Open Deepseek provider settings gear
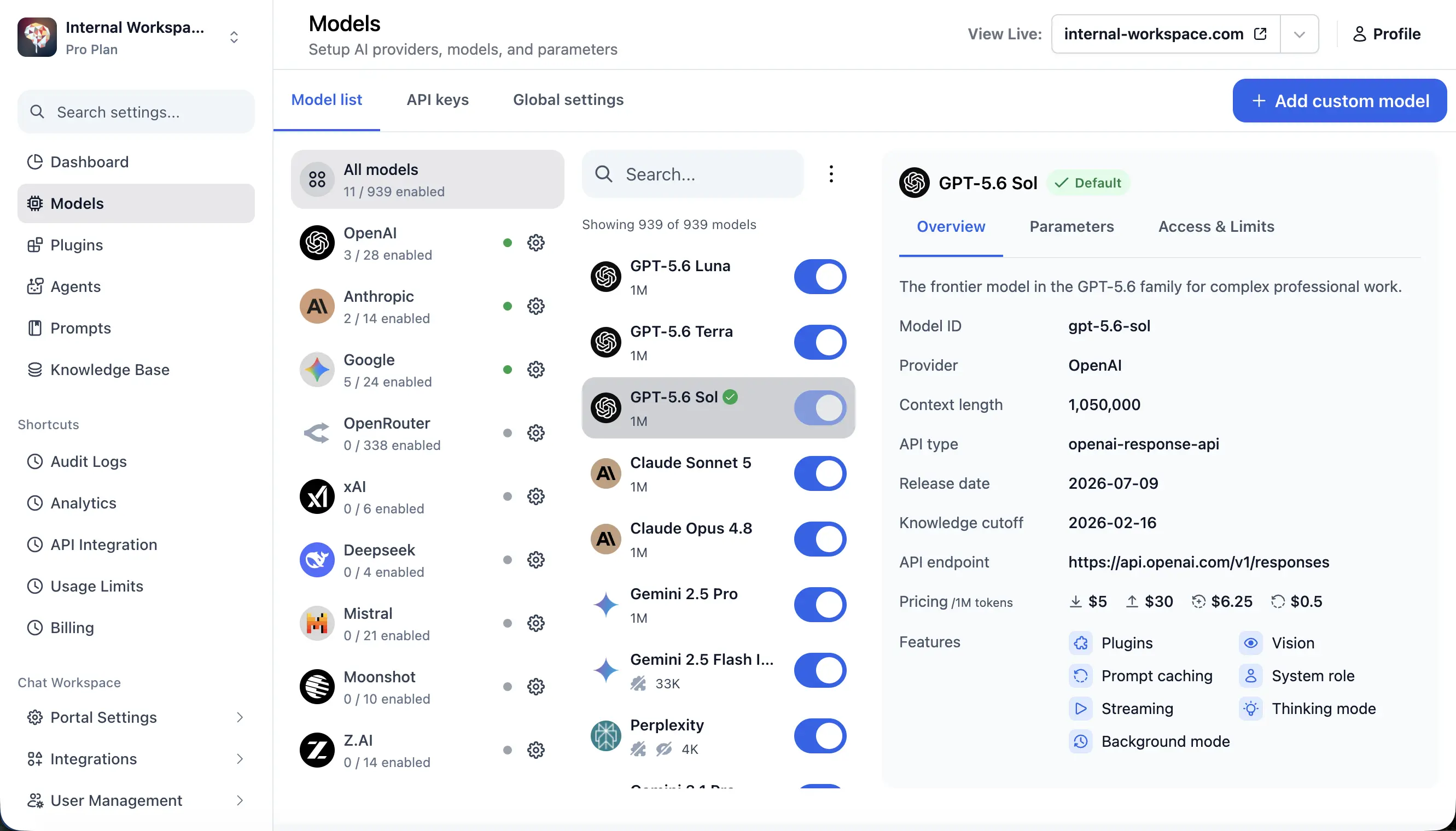The height and width of the screenshot is (831, 1456). point(535,560)
